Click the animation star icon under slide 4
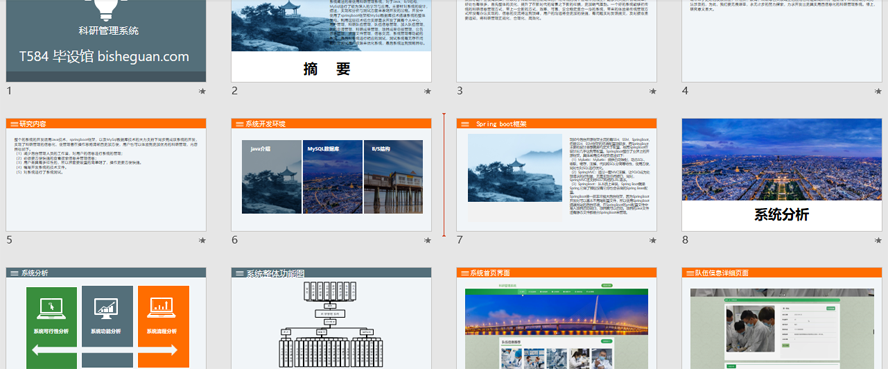888x369 pixels. [x=878, y=91]
